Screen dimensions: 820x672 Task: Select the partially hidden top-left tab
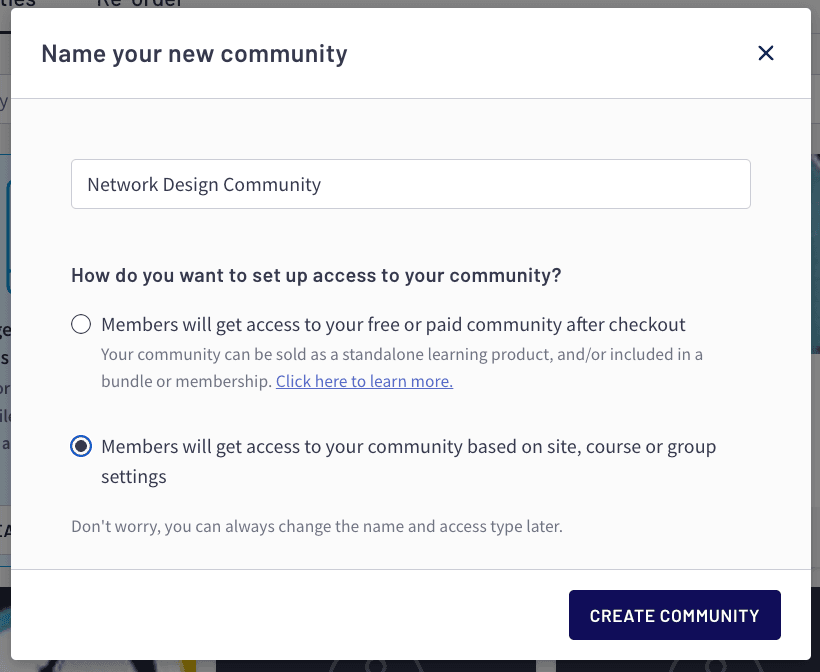(x=18, y=3)
